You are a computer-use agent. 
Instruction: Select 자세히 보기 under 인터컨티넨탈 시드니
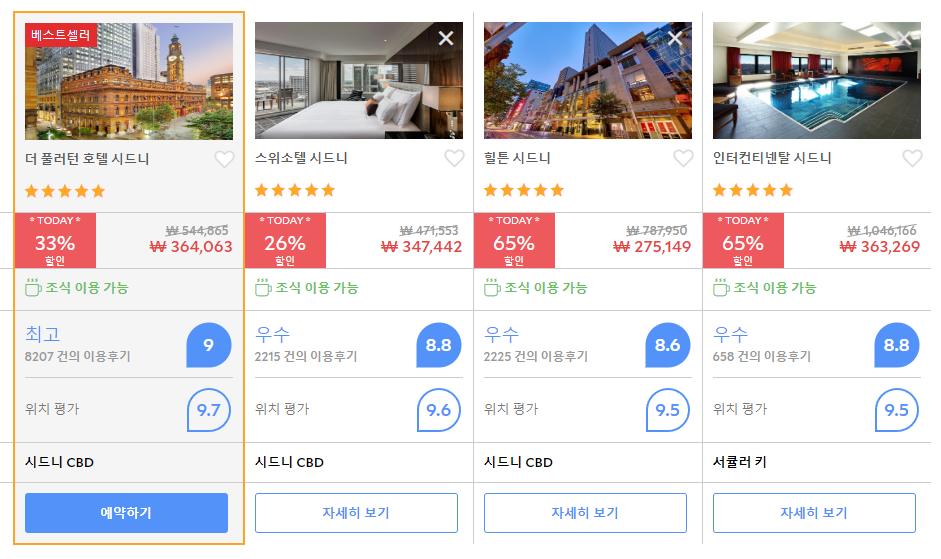tap(814, 513)
